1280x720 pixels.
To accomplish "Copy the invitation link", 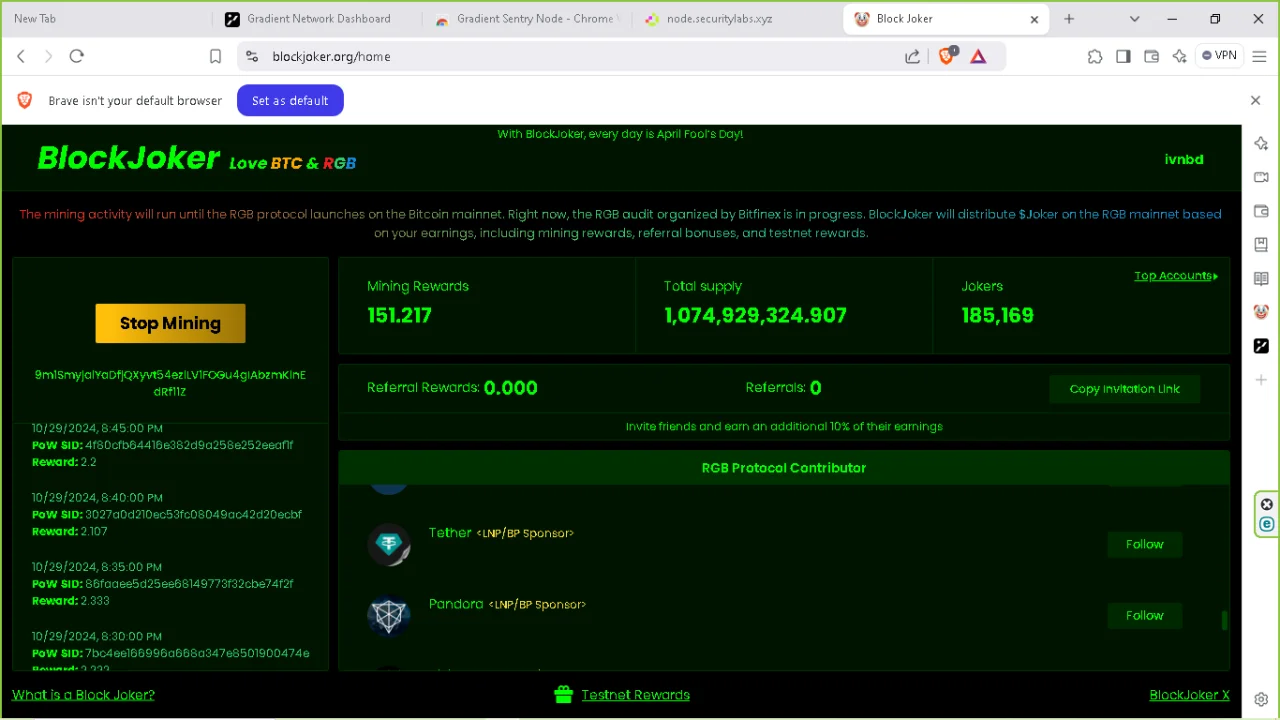I will click(1125, 389).
